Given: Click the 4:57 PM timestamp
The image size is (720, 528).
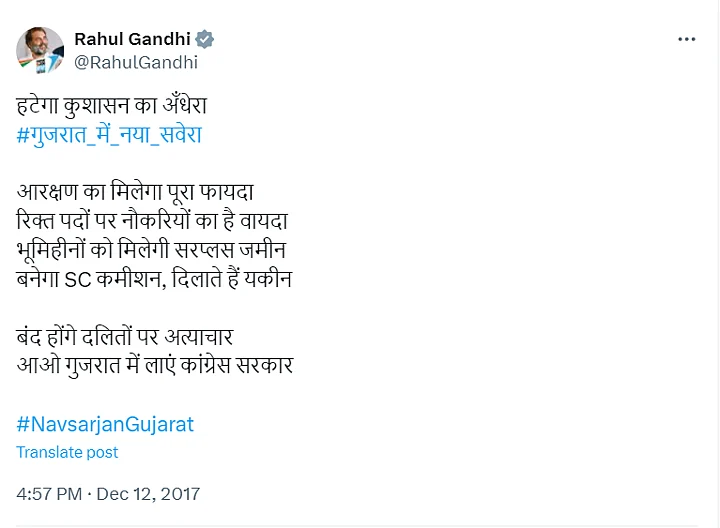Looking at the screenshot, I should 49,494.
